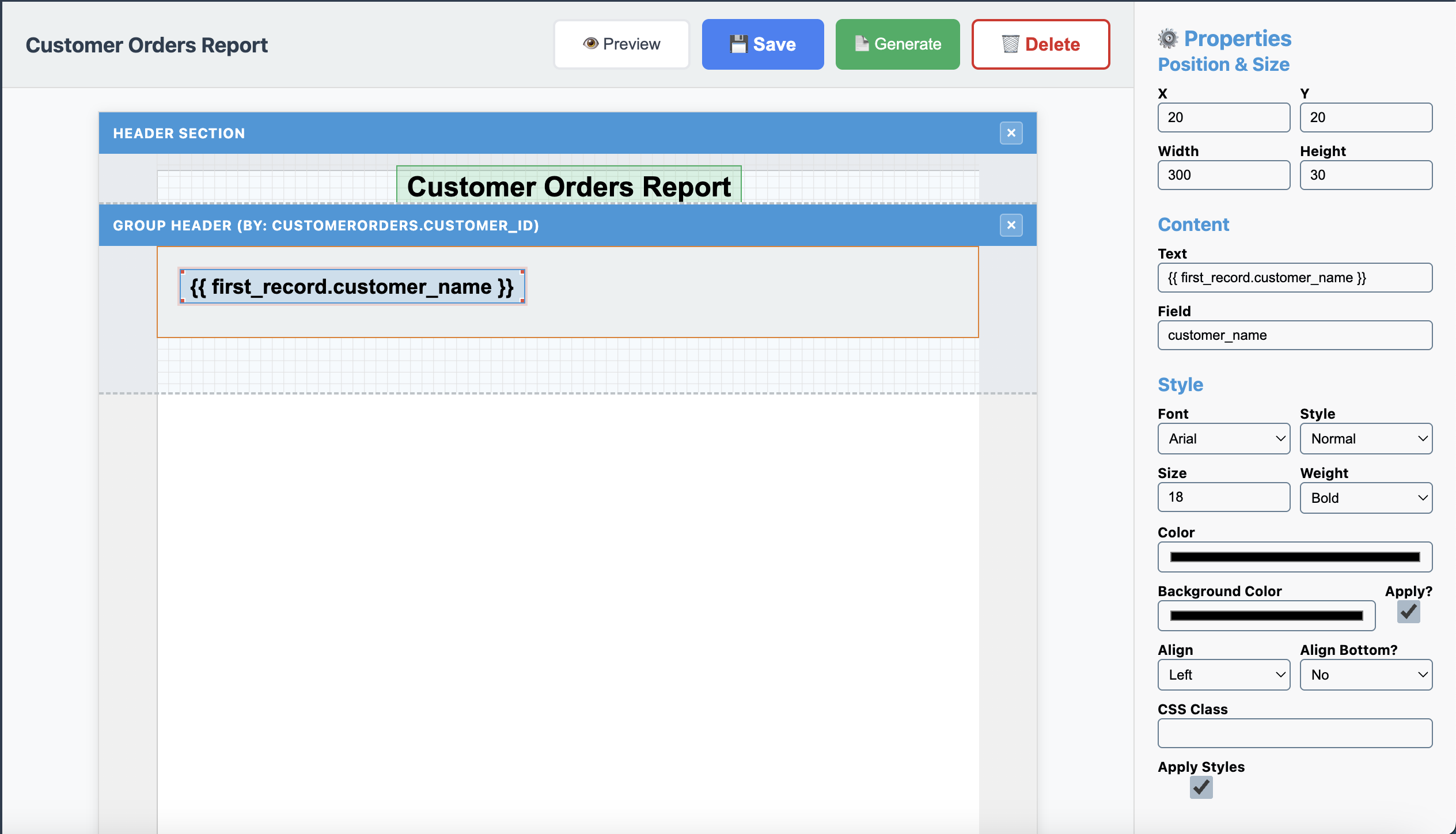
Task: Open the Background Color swatch picker
Action: coord(1266,615)
